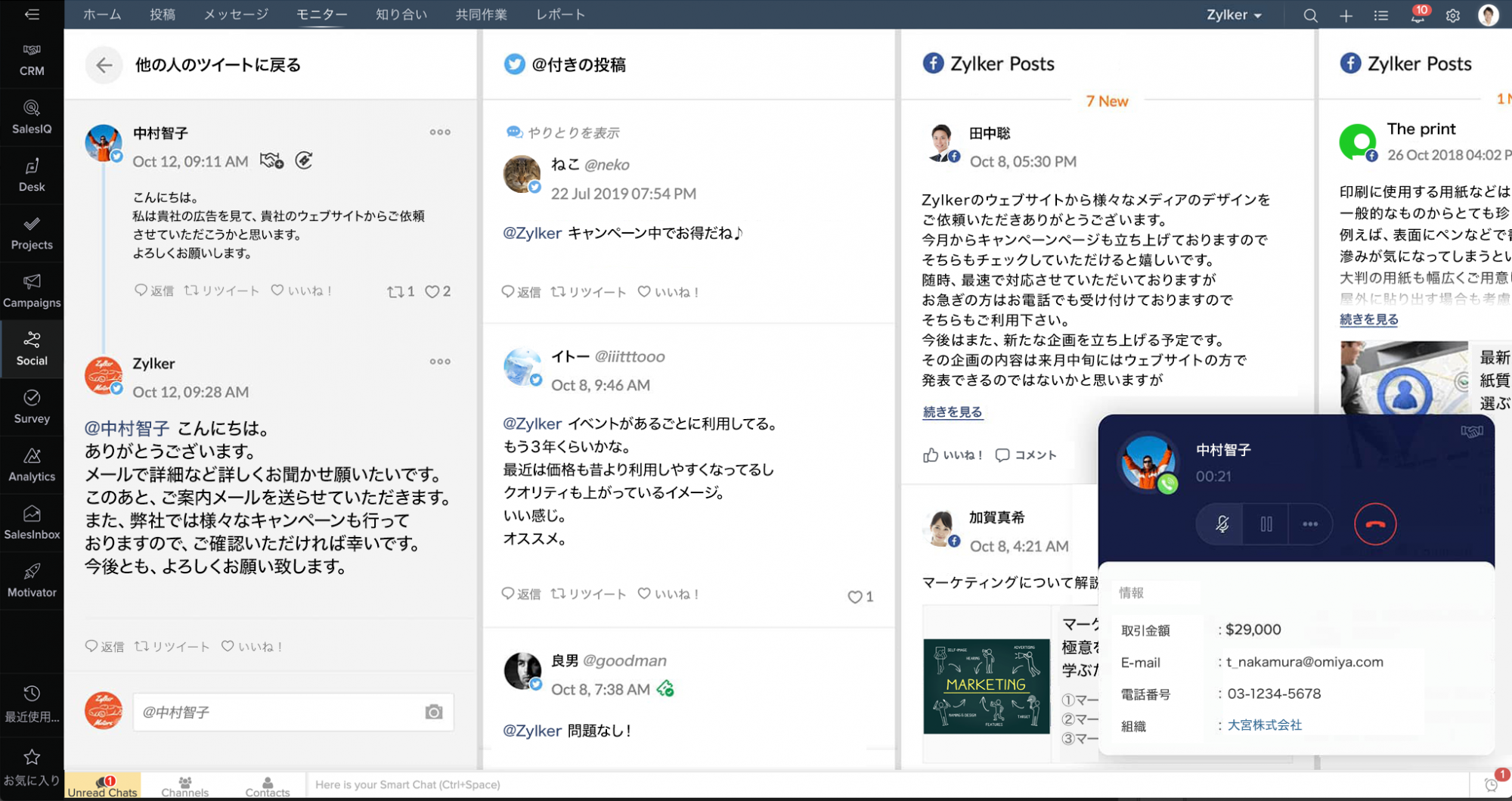Open Campaigns from the sidebar
The height and width of the screenshot is (801, 1512).
pyautogui.click(x=32, y=291)
